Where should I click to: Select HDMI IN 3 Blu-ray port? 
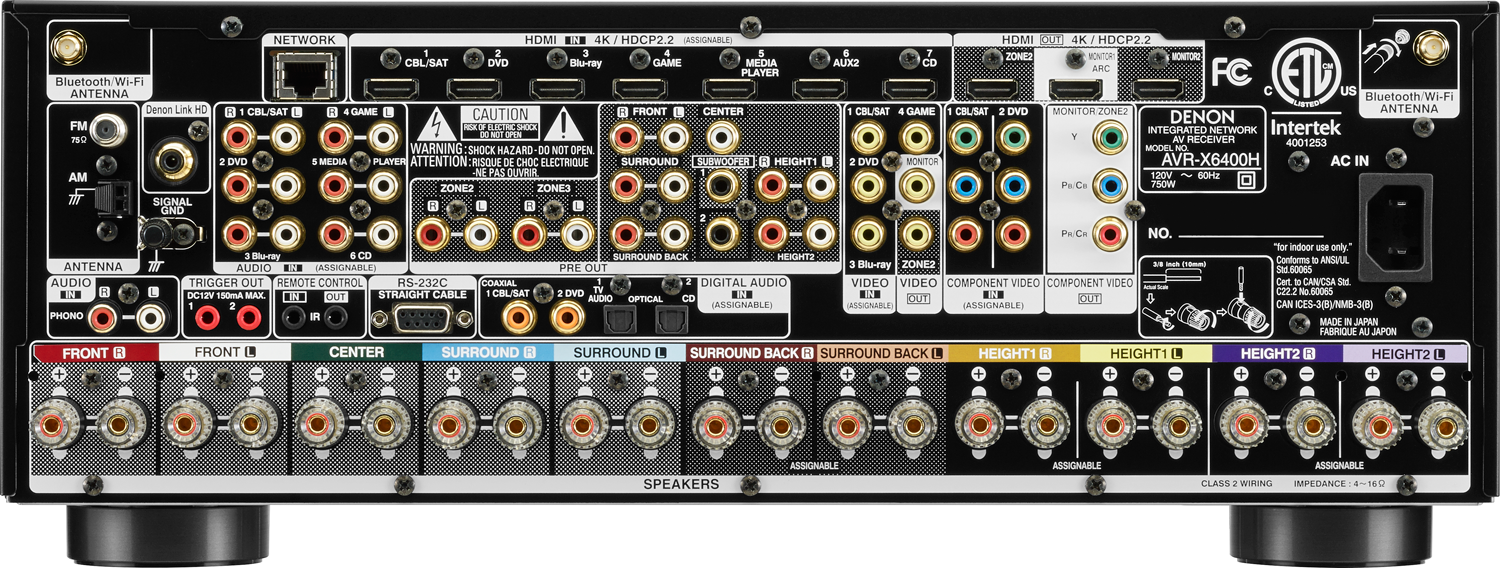click(557, 88)
